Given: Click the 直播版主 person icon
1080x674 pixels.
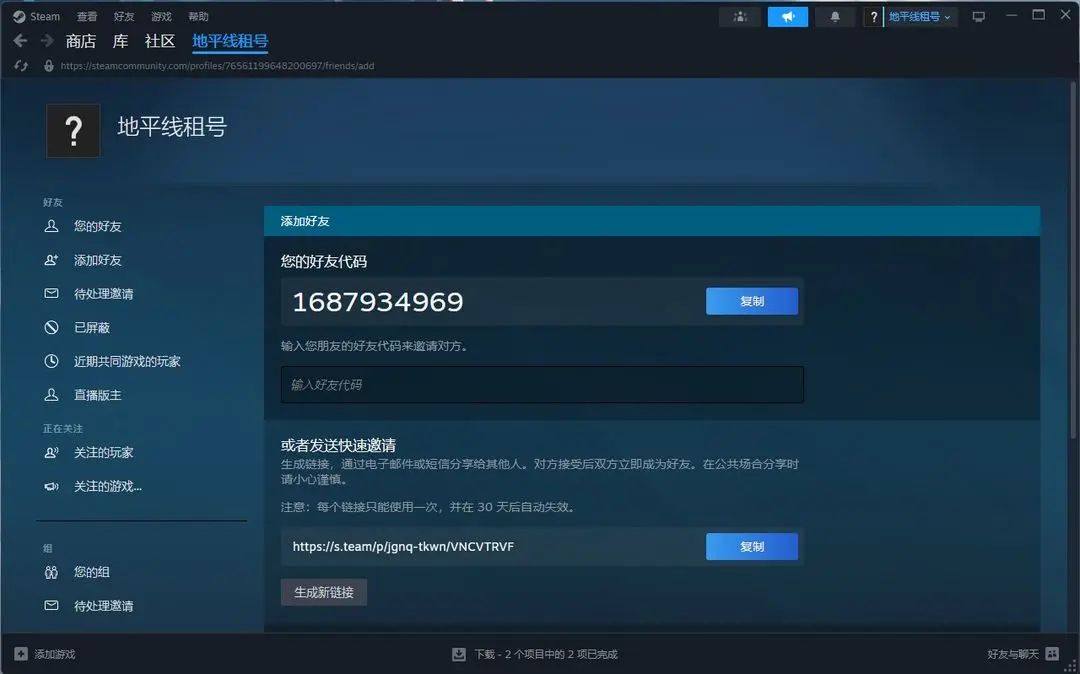Looking at the screenshot, I should (51, 394).
